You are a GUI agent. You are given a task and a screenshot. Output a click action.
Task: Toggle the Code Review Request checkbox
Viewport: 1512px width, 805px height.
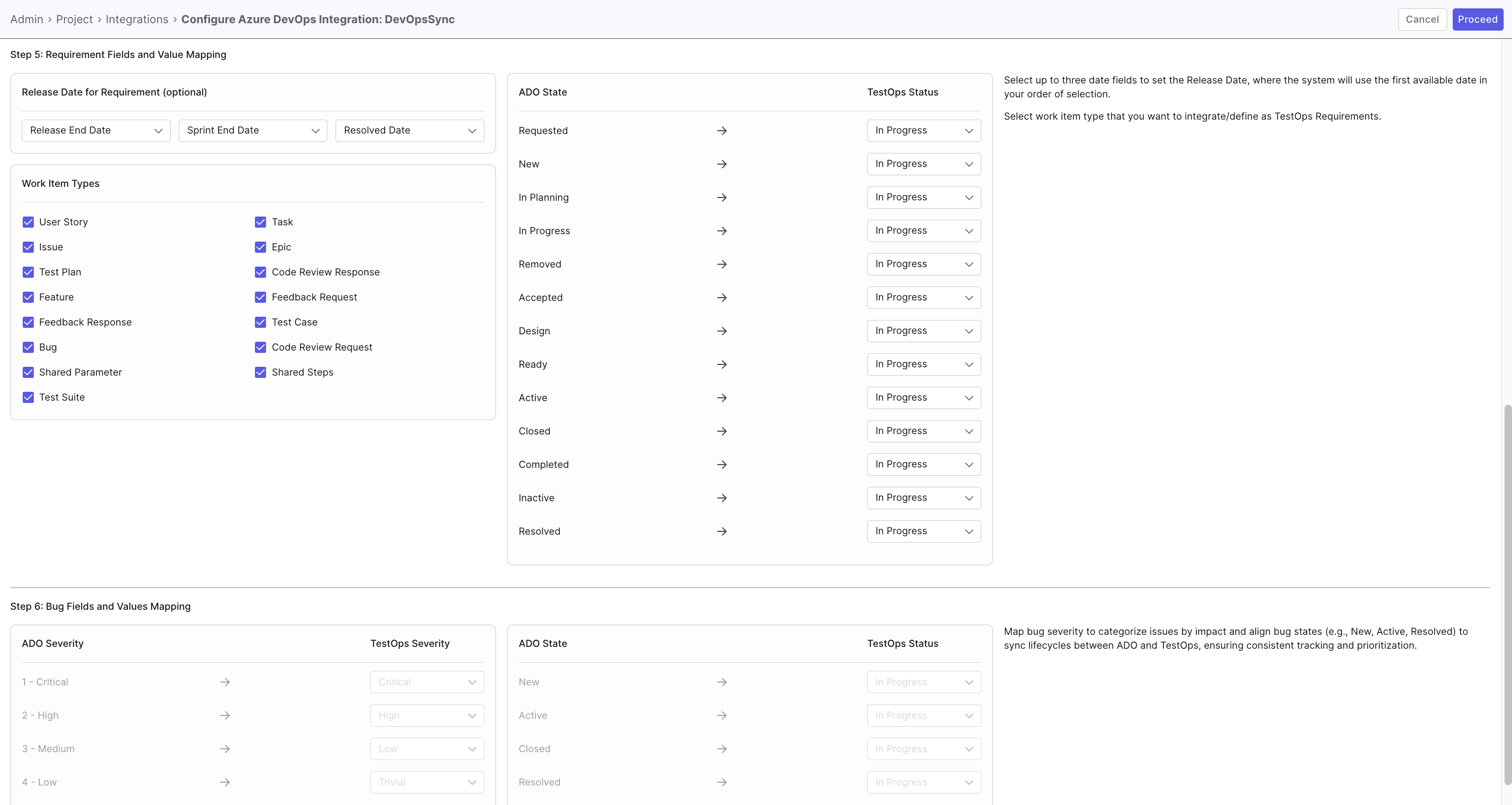[260, 347]
